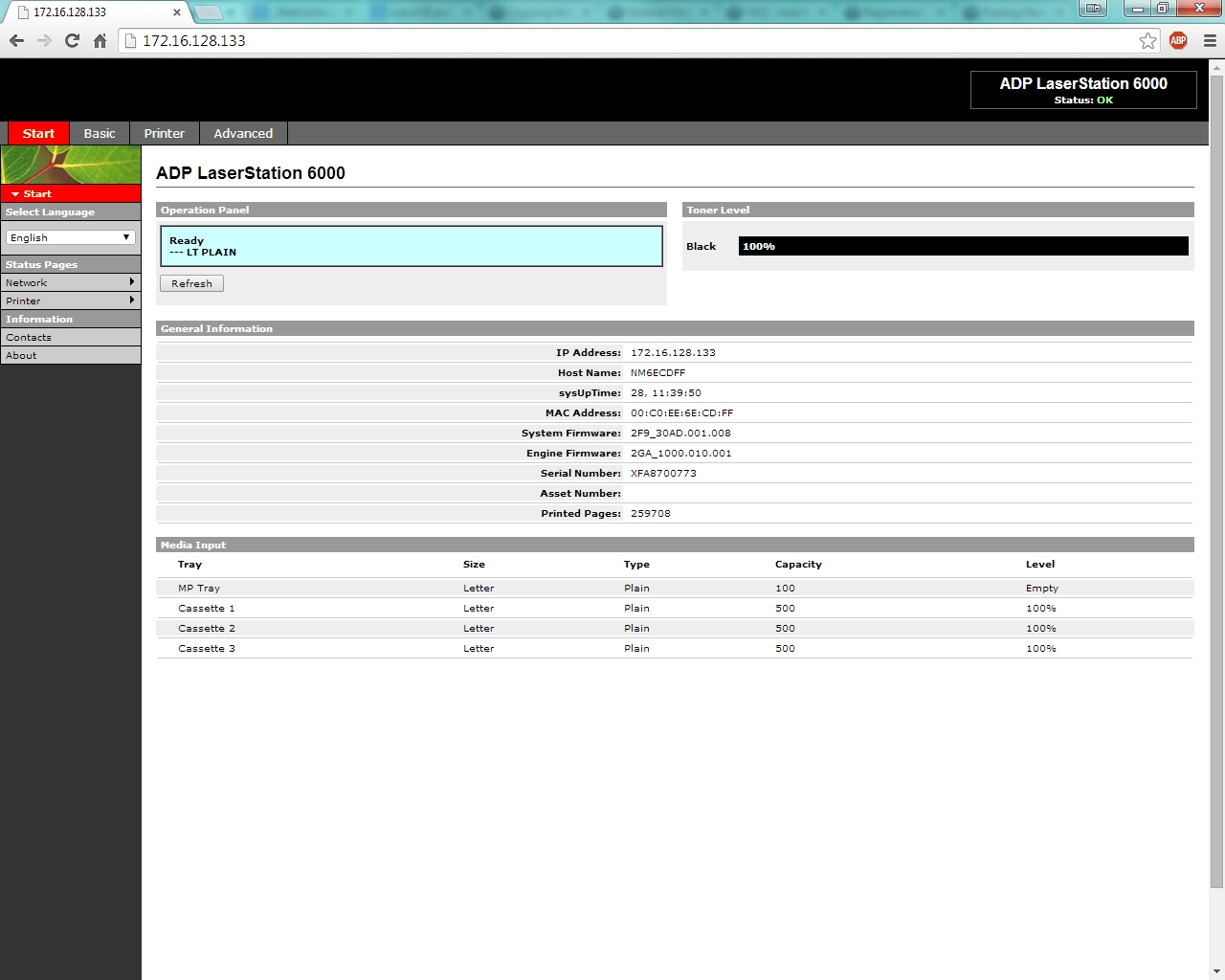
Task: Select system firmware value 2F9_30AD.001.008
Action: pos(680,433)
